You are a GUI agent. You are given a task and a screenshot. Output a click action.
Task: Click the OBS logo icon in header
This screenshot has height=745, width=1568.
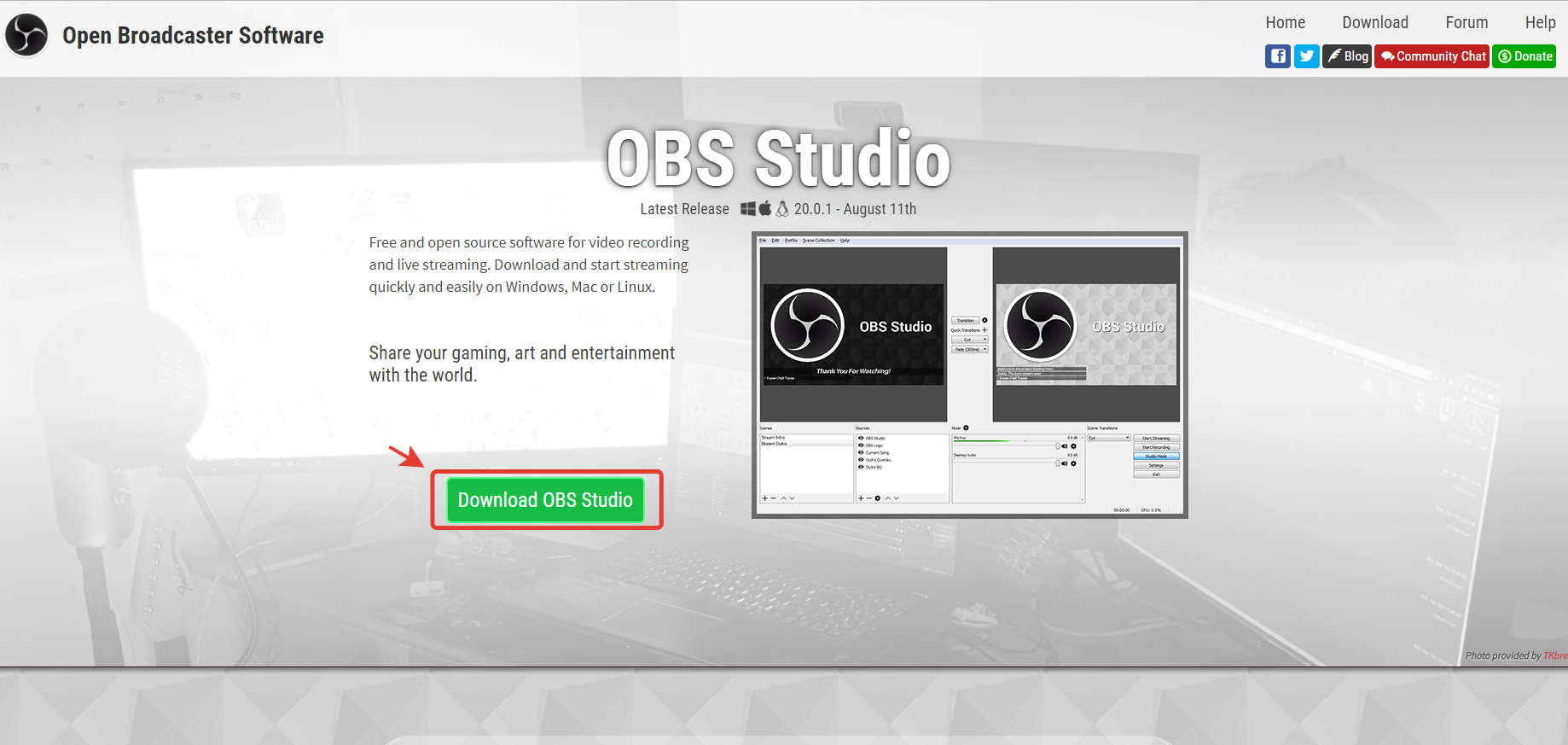point(26,35)
